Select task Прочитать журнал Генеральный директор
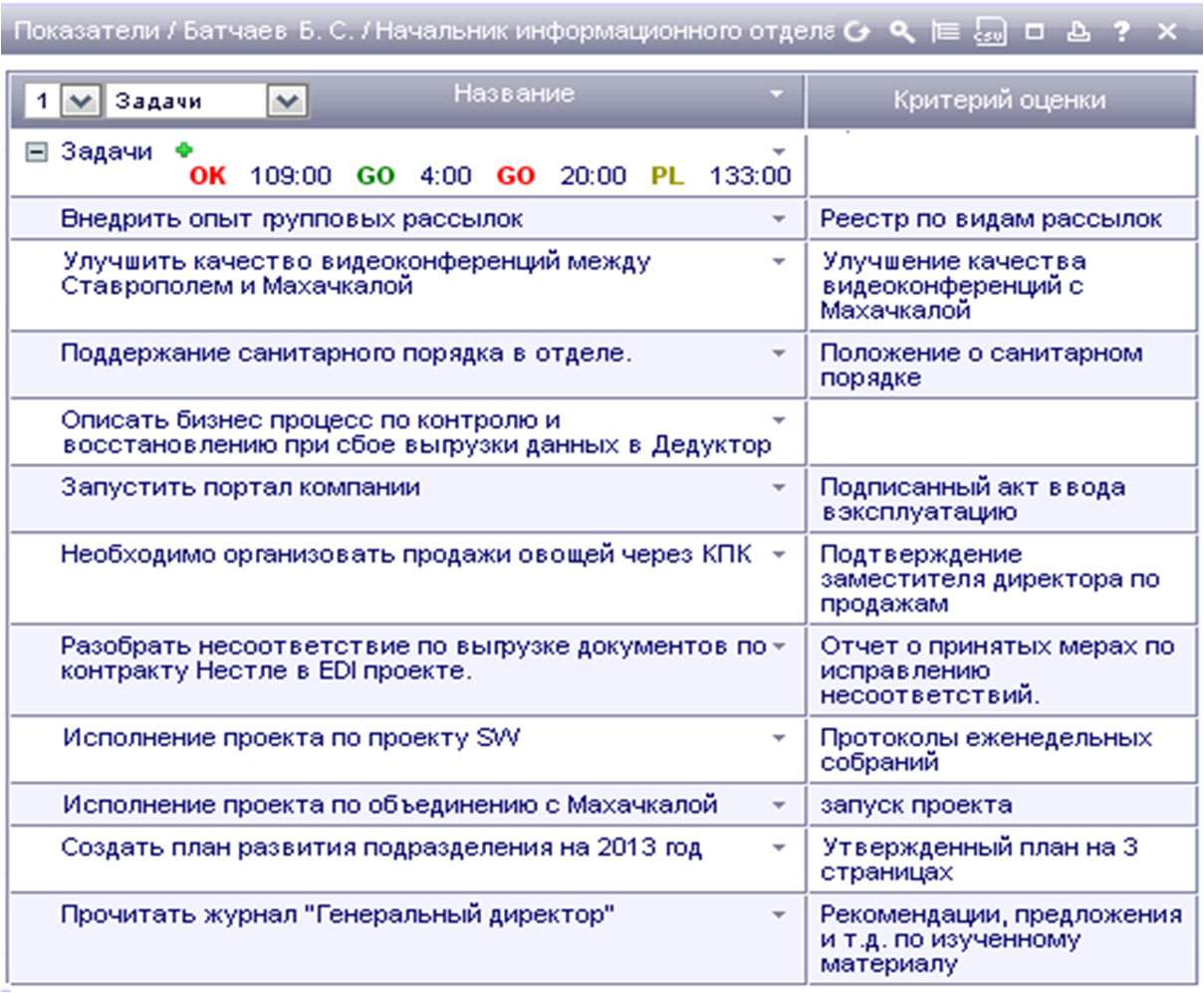The image size is (1204, 993). [338, 915]
